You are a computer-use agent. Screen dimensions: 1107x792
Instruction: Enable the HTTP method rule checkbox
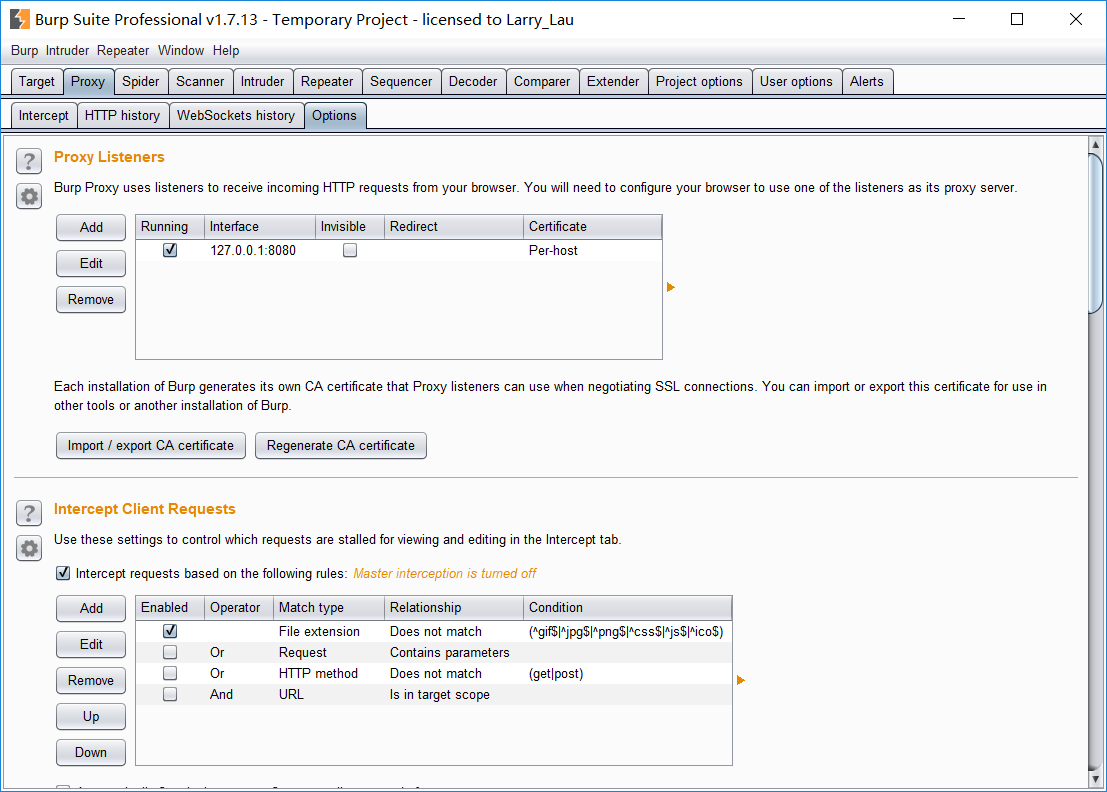(x=170, y=673)
